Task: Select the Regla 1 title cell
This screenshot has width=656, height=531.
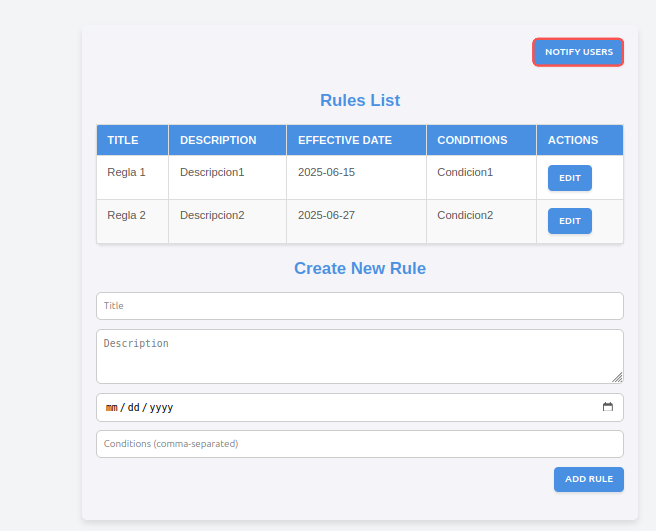Action: (133, 177)
